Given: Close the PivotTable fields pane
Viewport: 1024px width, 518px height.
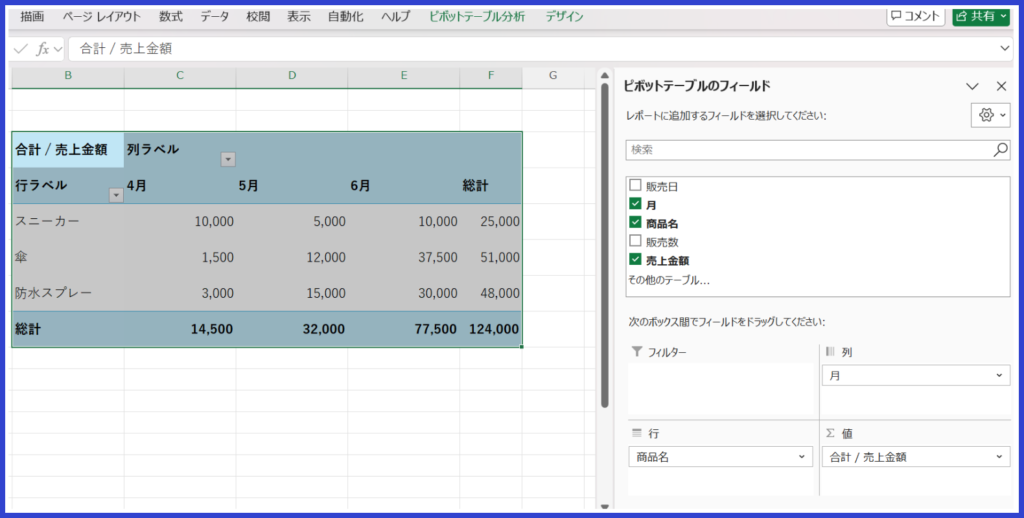Looking at the screenshot, I should click(x=1001, y=87).
